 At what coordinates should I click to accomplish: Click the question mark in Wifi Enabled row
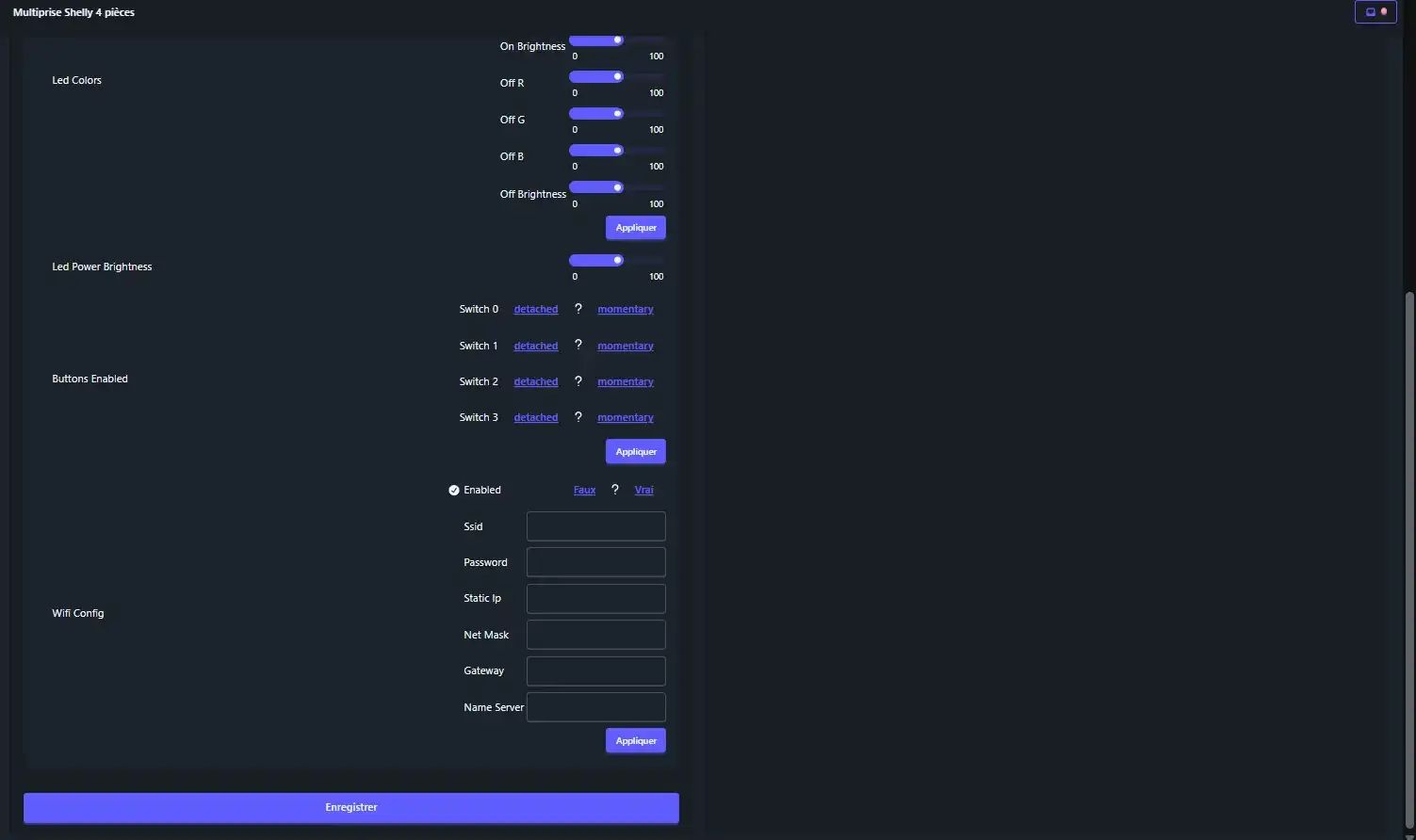point(615,490)
